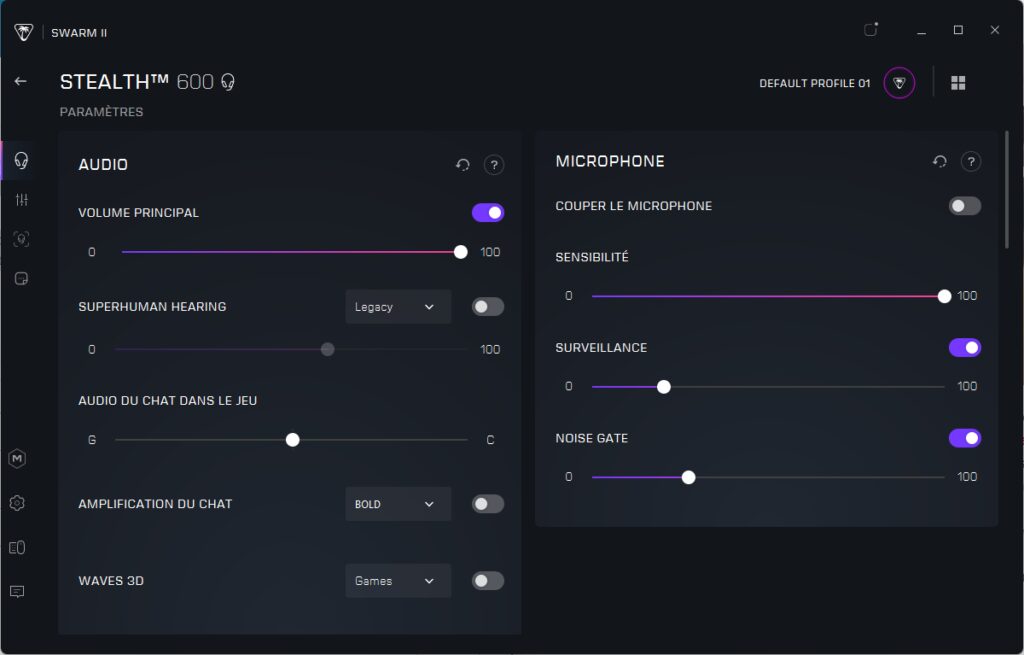Open the grid view icon near profile

(x=958, y=83)
